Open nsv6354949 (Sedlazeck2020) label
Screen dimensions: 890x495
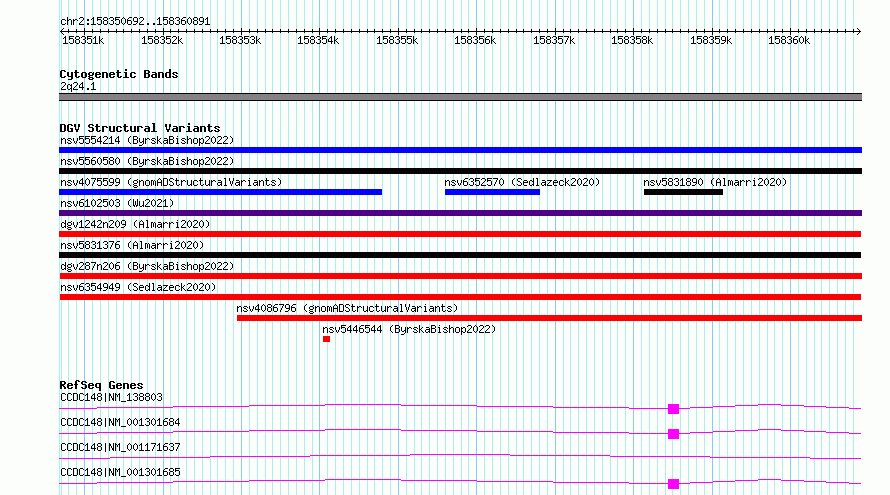[138, 287]
